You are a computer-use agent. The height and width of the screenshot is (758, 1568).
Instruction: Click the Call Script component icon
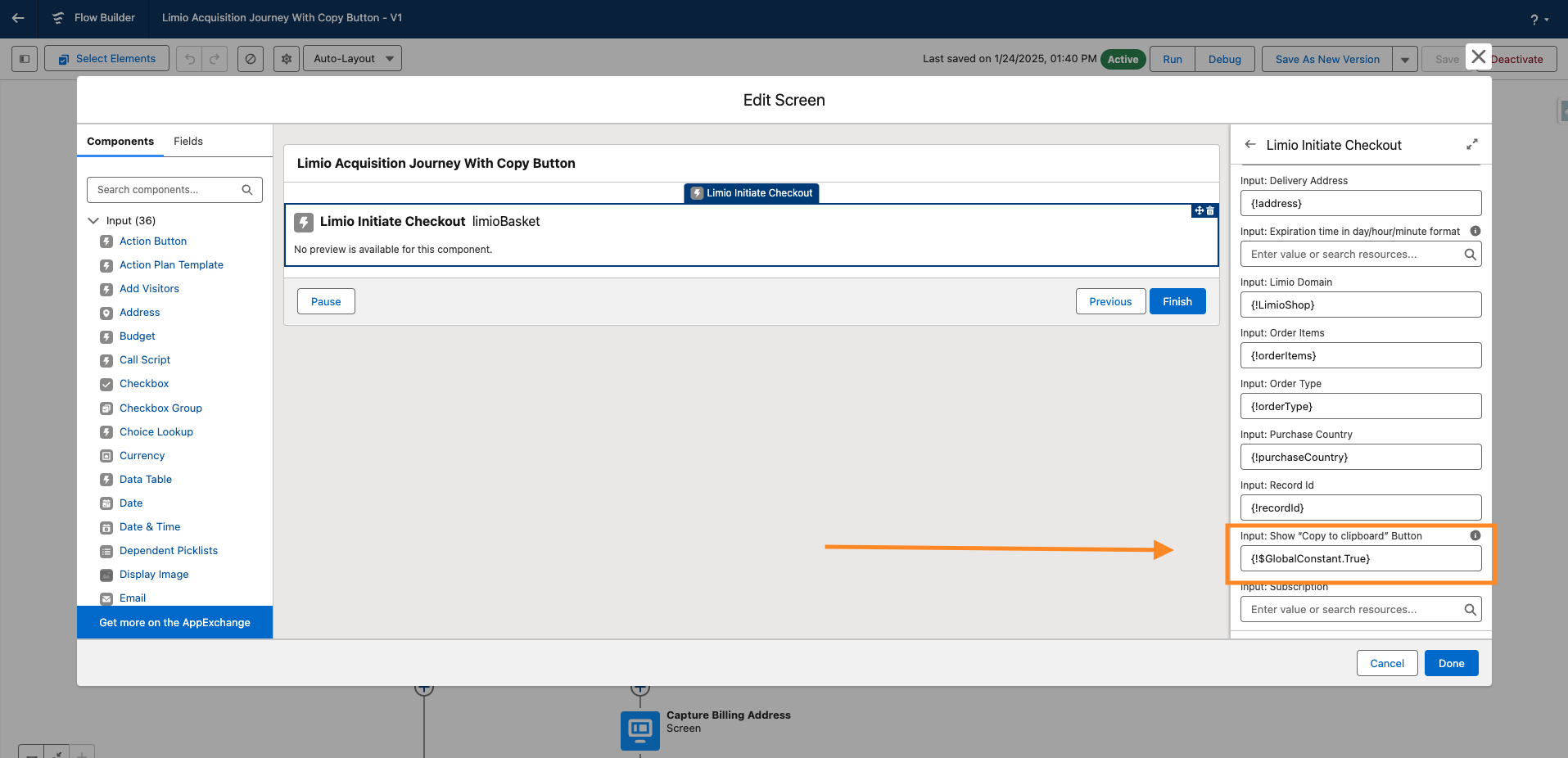point(106,361)
